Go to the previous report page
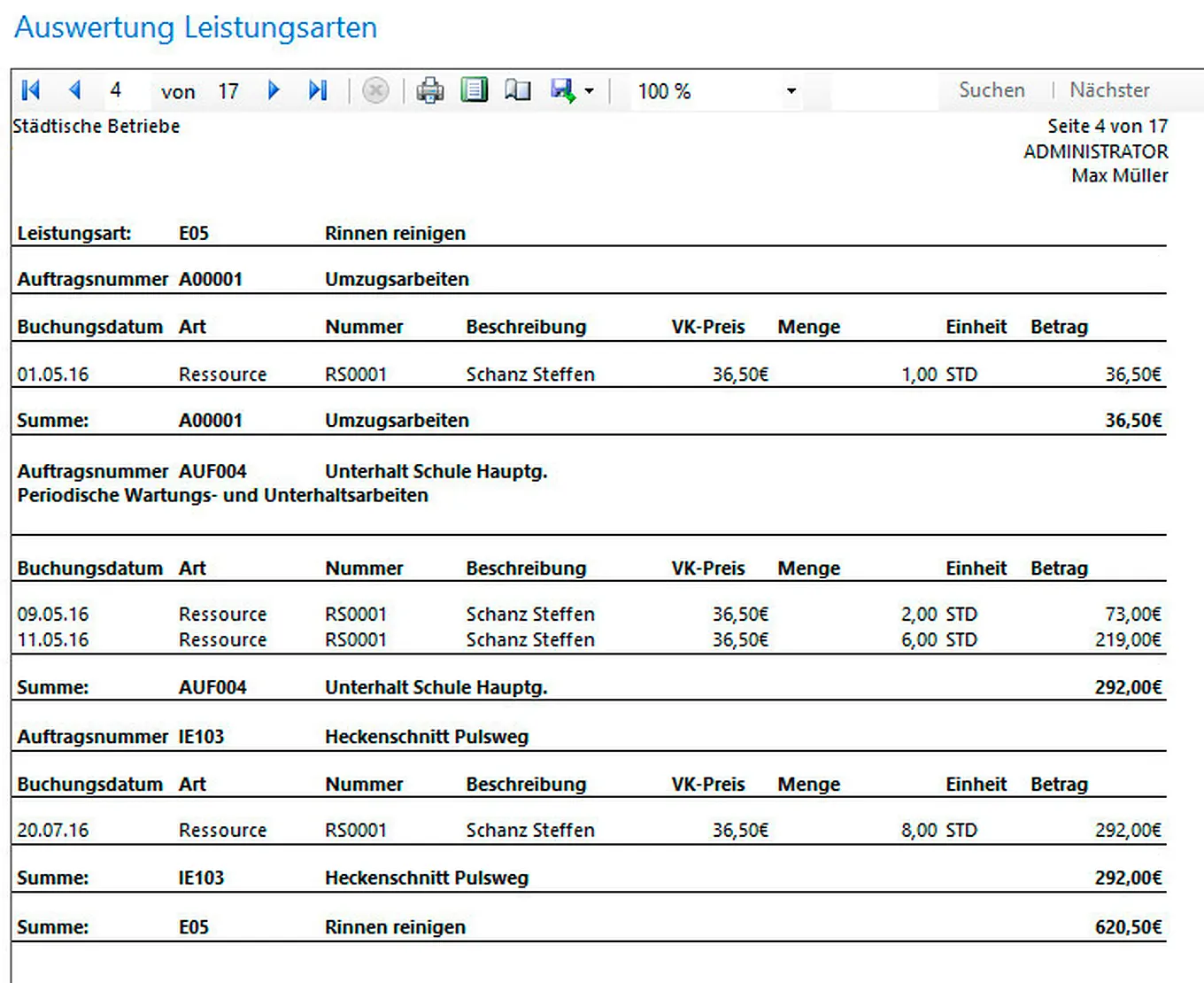 pos(74,90)
